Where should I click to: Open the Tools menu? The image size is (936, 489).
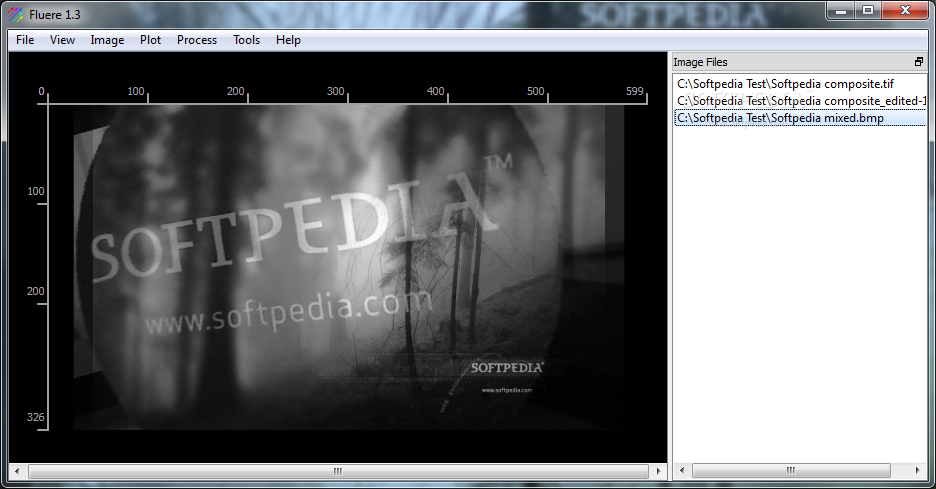pyautogui.click(x=247, y=40)
